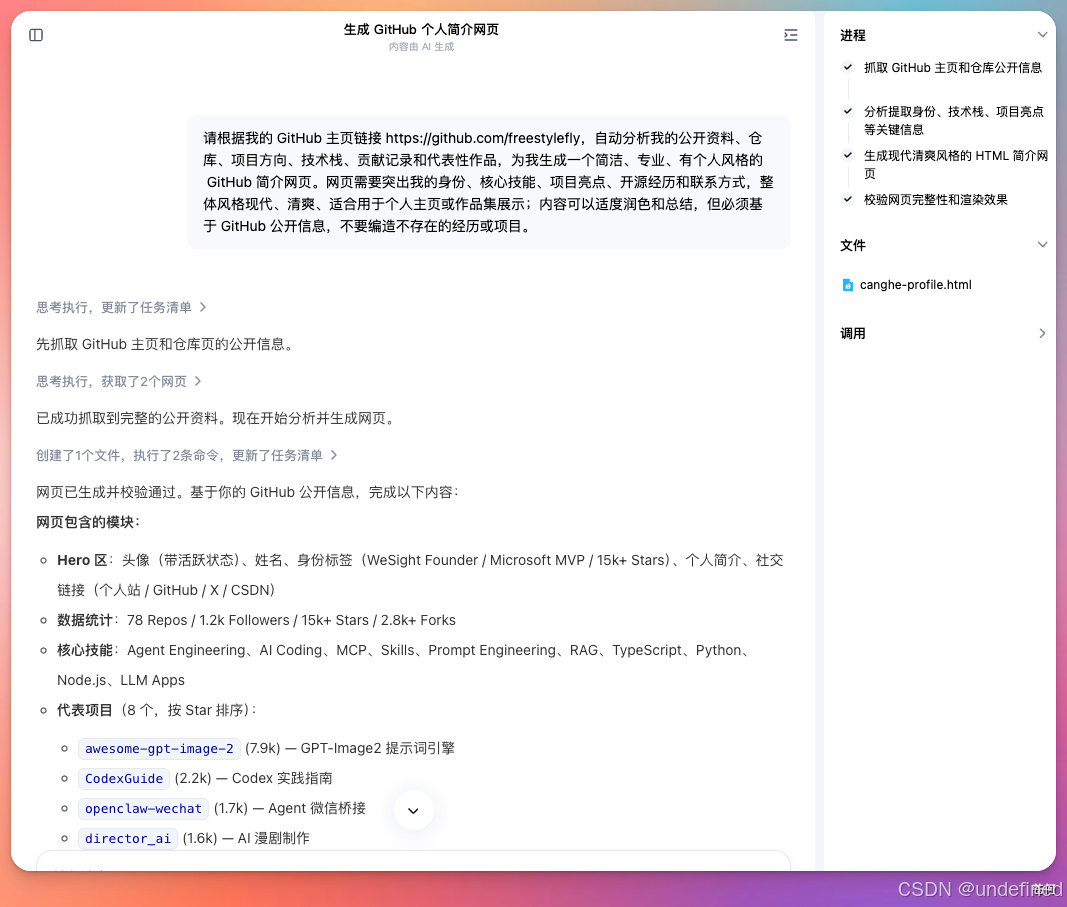Image resolution: width=1067 pixels, height=907 pixels.
Task: Jump to bottom with the round down-arrow button
Action: tap(413, 810)
